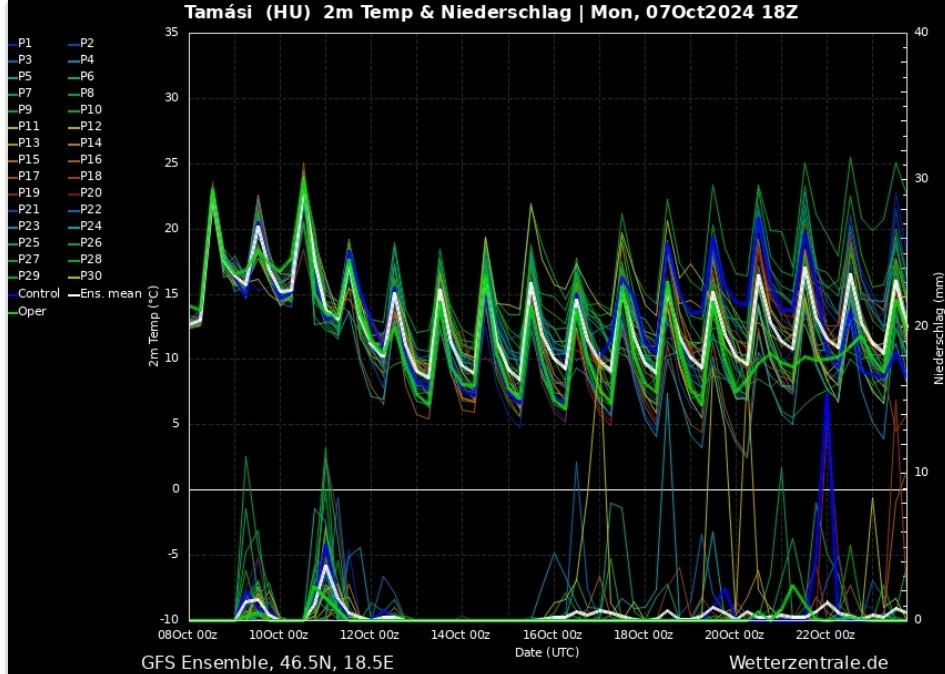Viewport: 945px width, 674px height.
Task: Select the P17 legend entry
Action: pyautogui.click(x=29, y=176)
